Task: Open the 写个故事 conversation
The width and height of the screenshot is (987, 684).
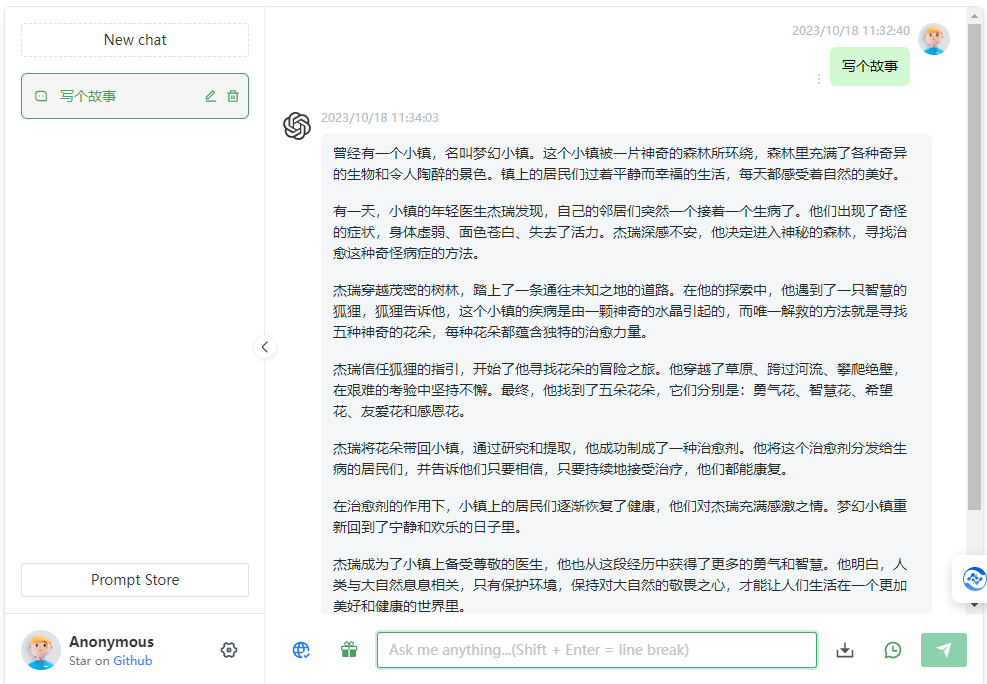Action: tap(135, 96)
